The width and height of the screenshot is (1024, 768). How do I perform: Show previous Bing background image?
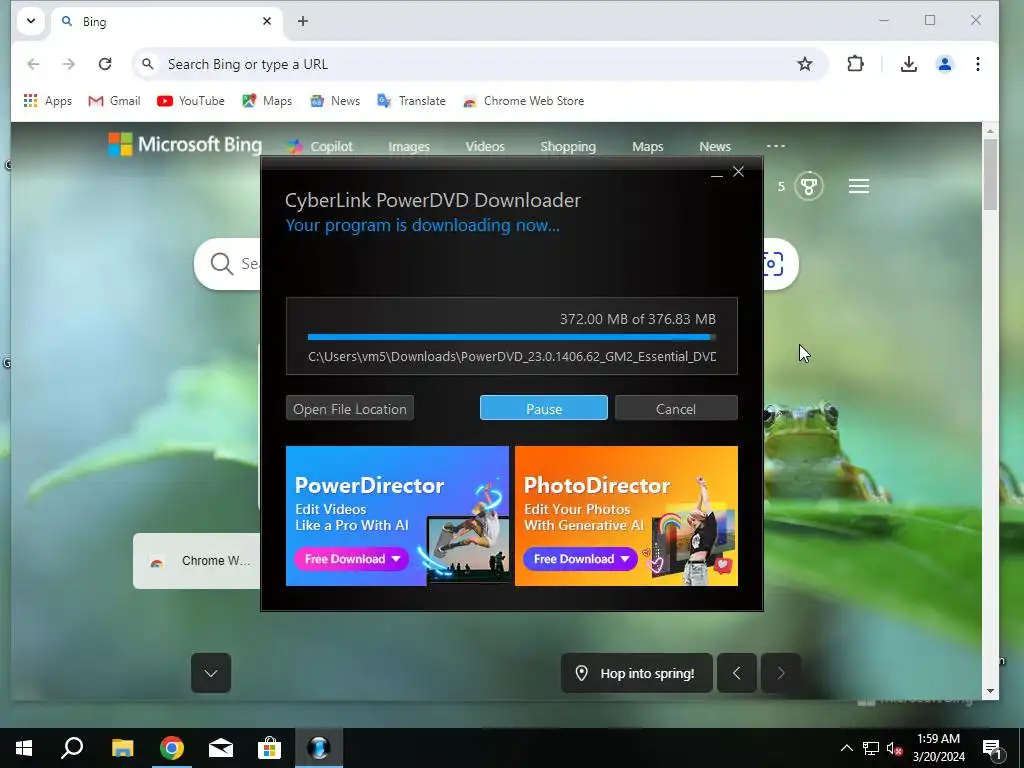[x=737, y=673]
